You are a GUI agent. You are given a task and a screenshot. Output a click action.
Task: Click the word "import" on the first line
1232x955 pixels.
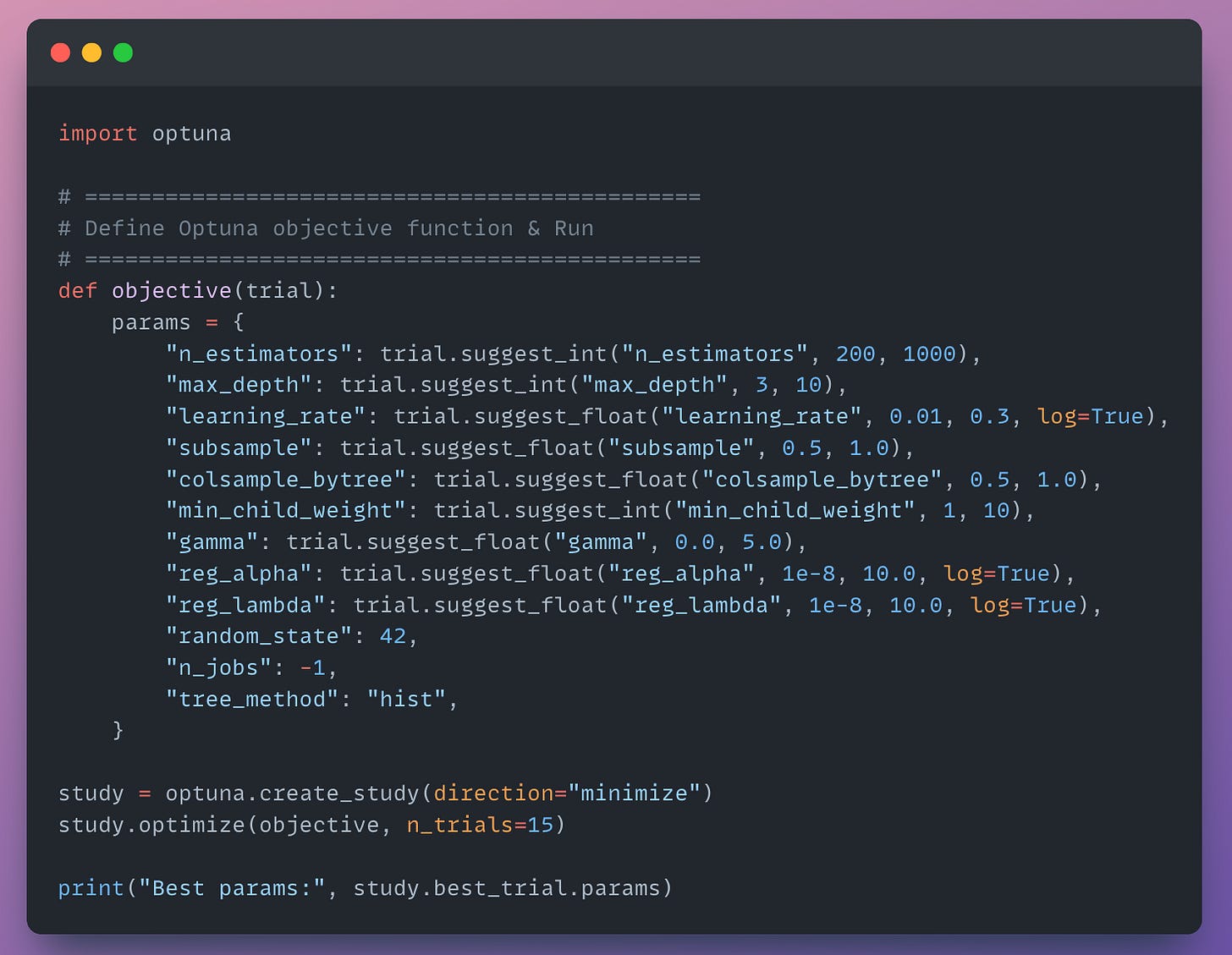tap(97, 134)
